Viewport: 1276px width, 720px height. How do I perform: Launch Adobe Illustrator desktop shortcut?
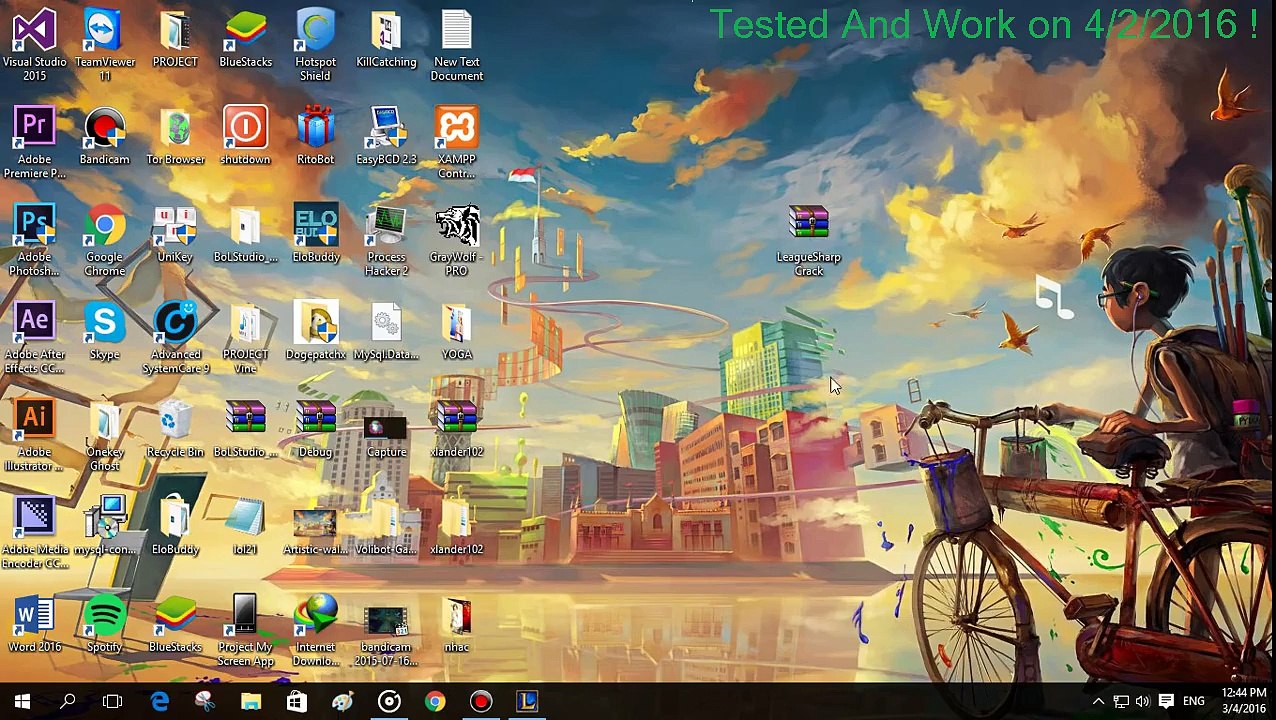click(x=34, y=435)
